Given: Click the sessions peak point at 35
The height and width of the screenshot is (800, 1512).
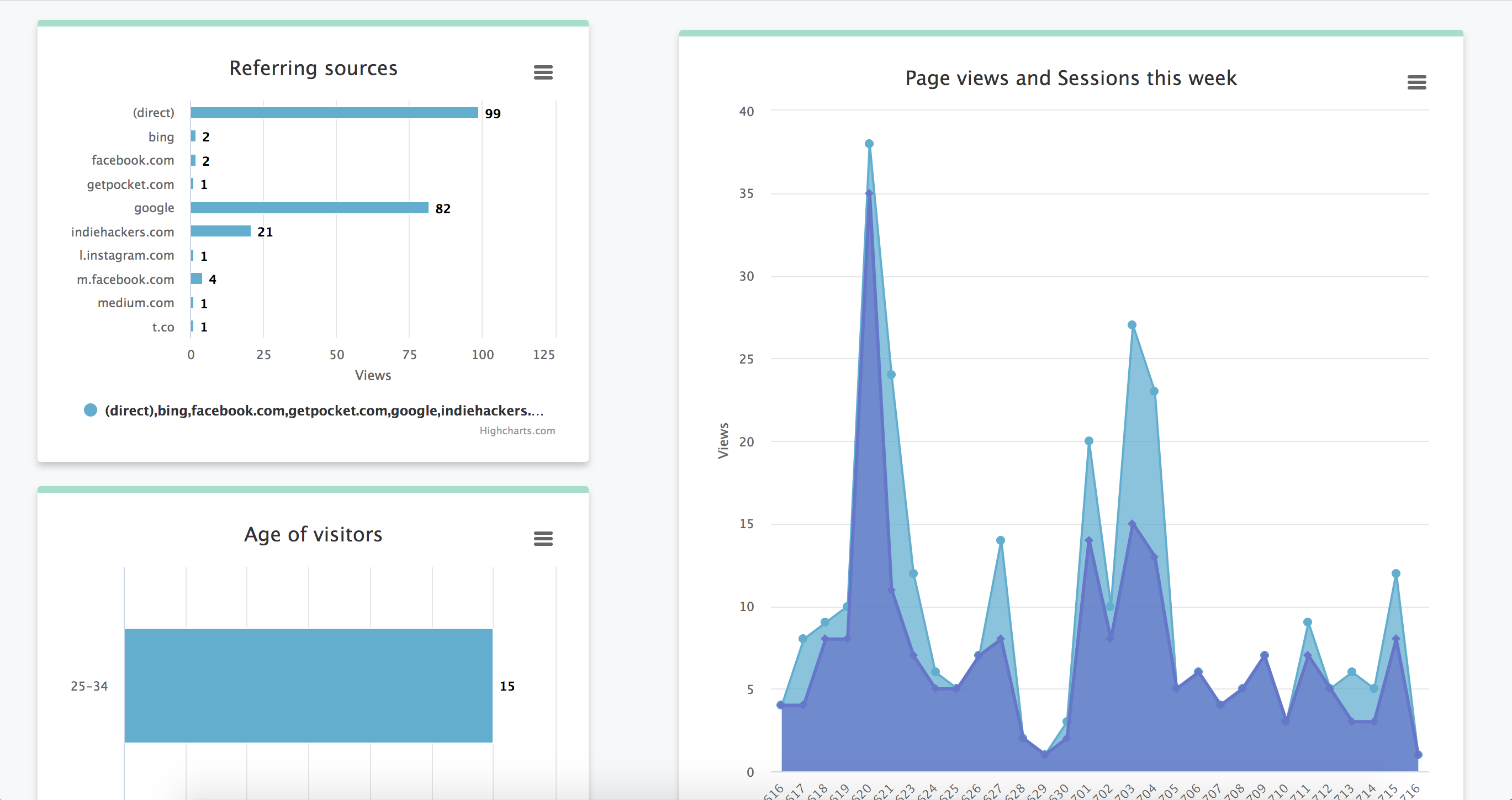Looking at the screenshot, I should (x=869, y=193).
